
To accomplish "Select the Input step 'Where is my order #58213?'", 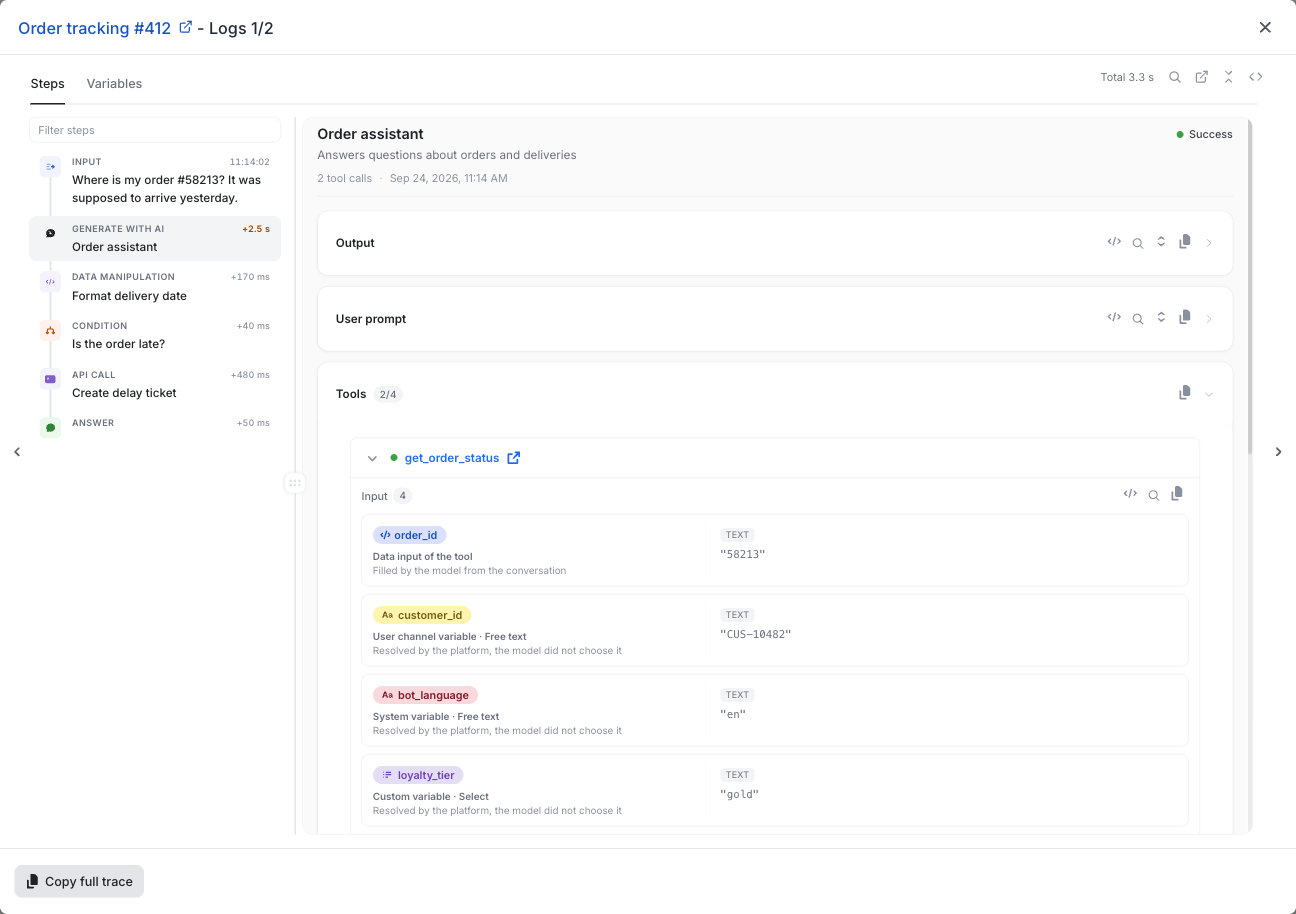I will [155, 181].
